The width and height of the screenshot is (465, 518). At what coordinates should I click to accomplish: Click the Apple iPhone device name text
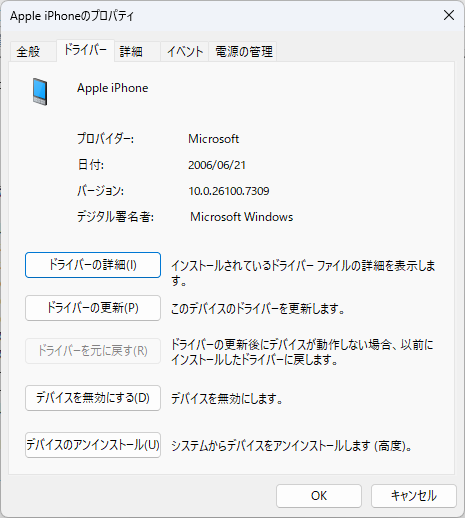[x=113, y=88]
